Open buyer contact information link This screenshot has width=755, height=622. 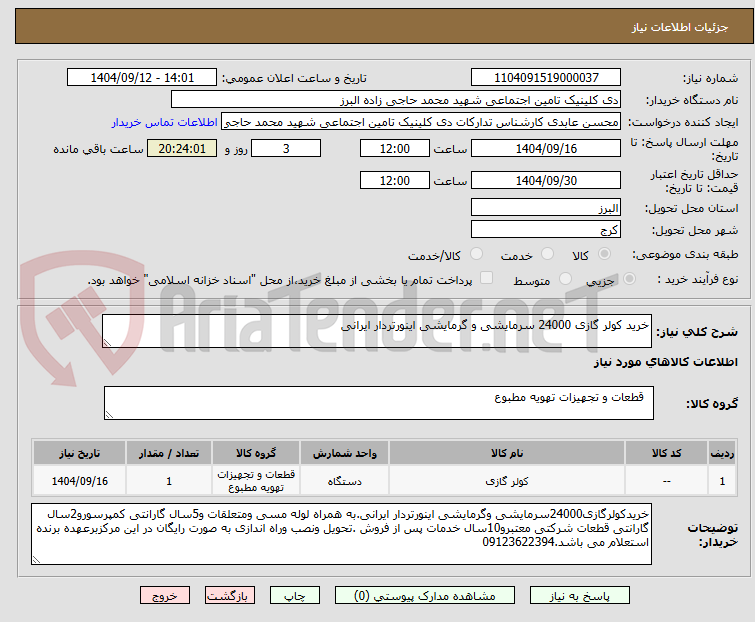165,122
